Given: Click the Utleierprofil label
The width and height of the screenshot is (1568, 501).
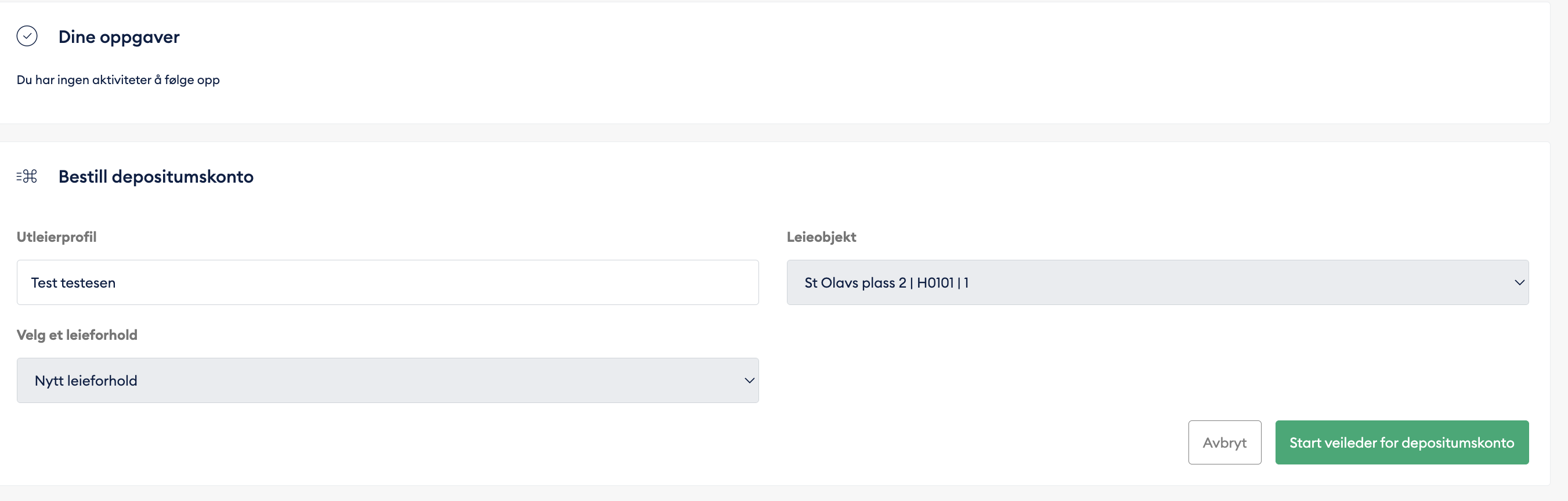Looking at the screenshot, I should [x=57, y=237].
